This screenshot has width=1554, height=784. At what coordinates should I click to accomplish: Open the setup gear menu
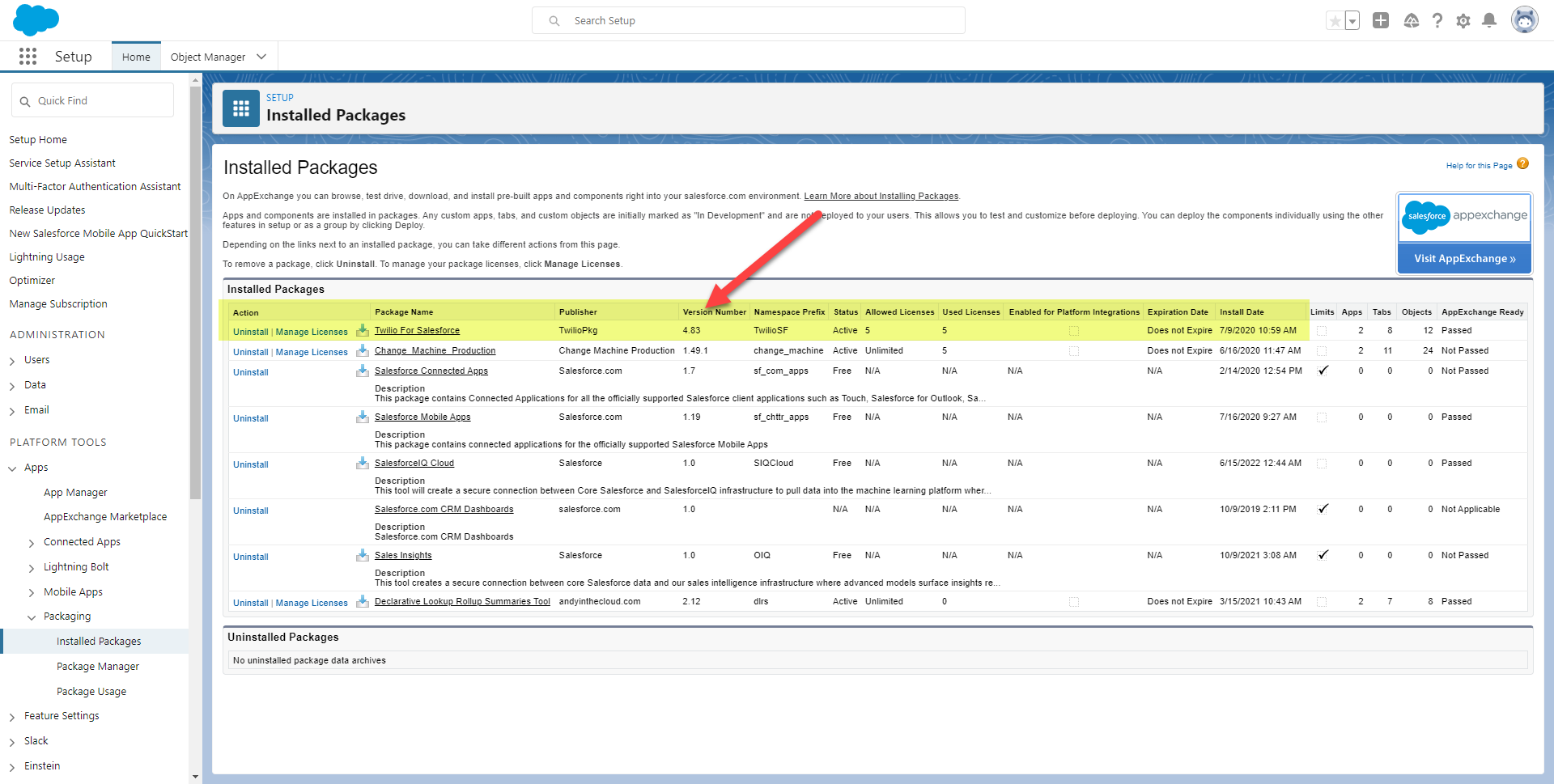[x=1463, y=21]
